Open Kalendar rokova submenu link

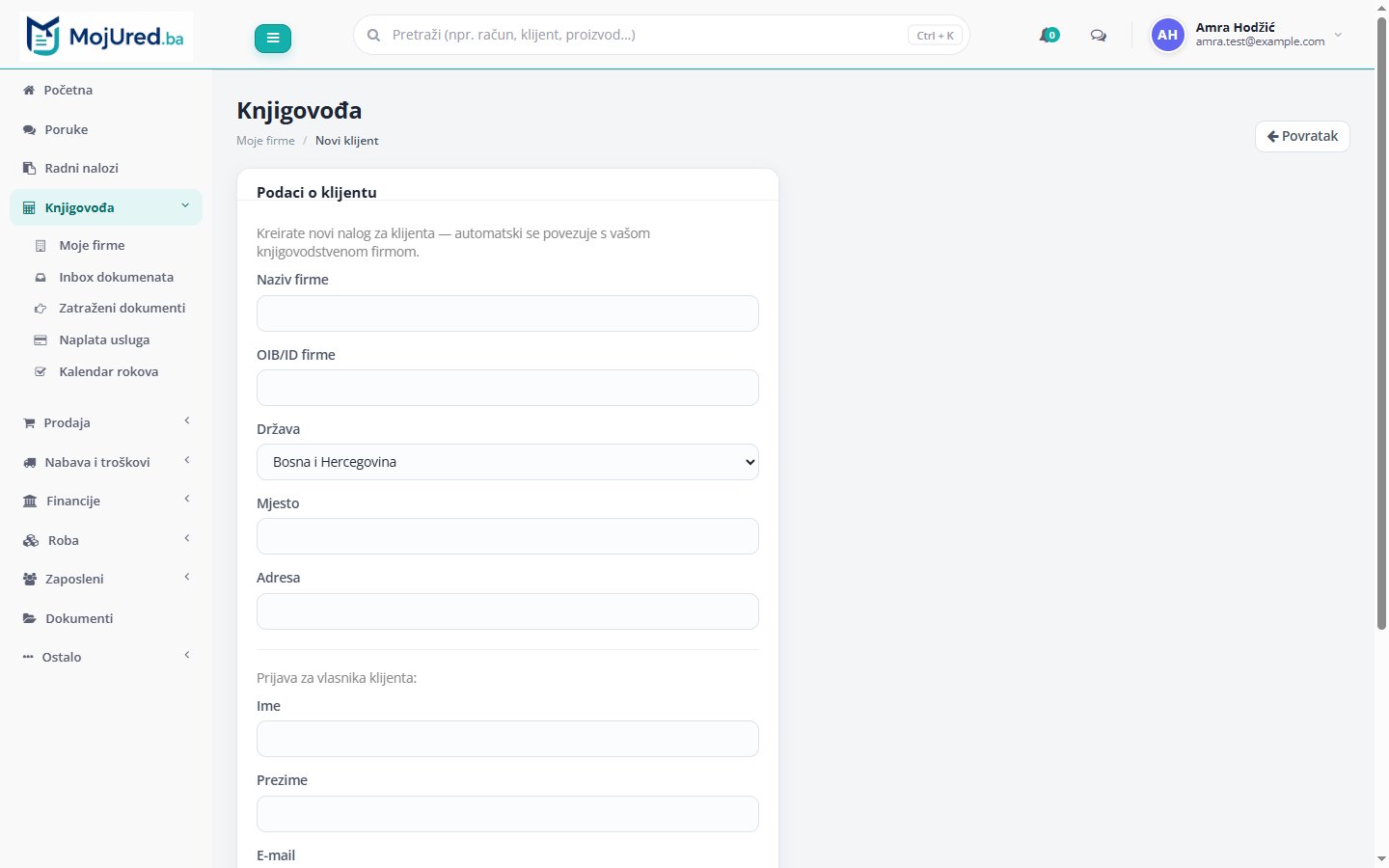click(x=108, y=371)
